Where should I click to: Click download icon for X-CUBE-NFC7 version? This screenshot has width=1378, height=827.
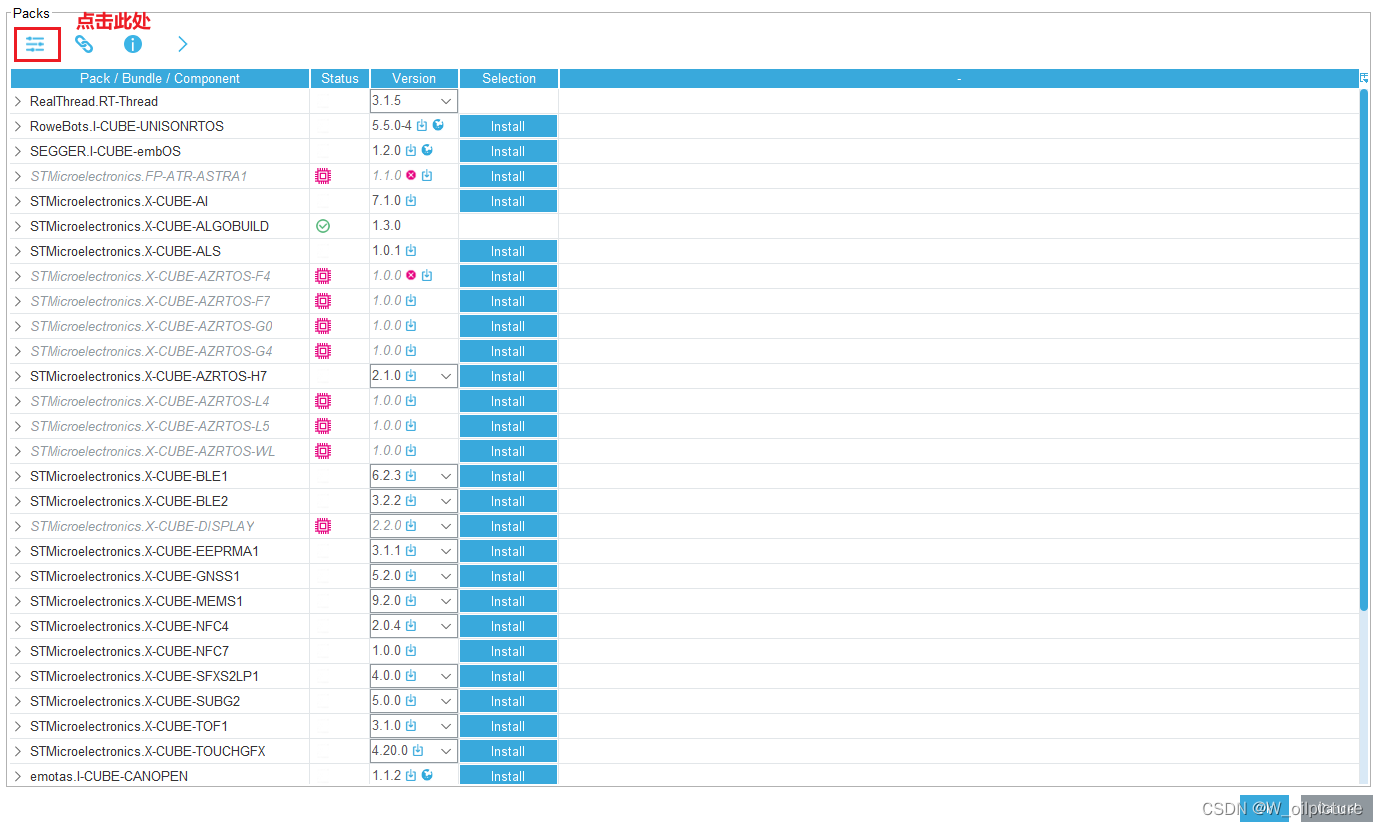tap(411, 651)
